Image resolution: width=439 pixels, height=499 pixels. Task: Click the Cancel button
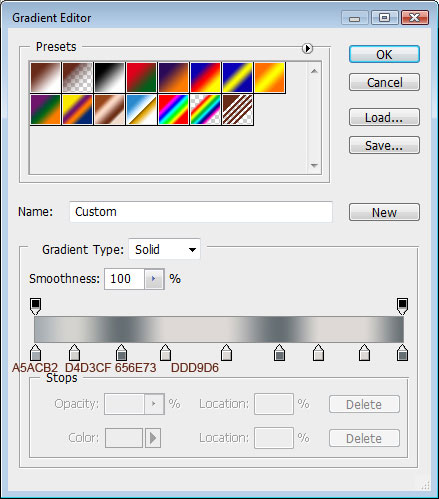click(x=384, y=82)
